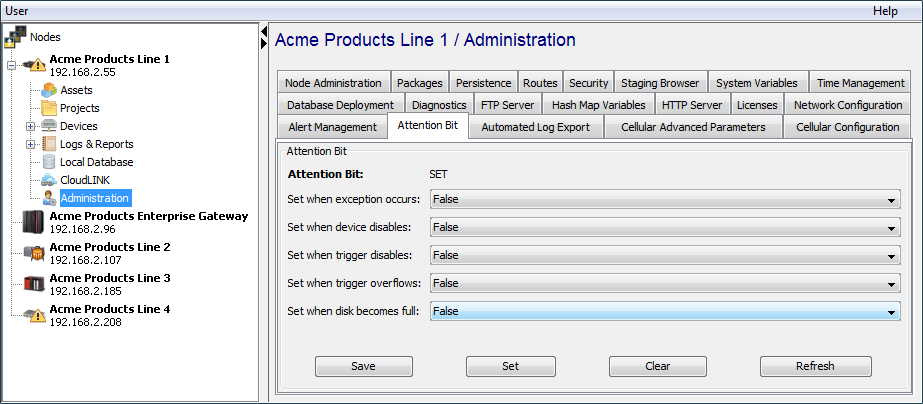Click the Set button
This screenshot has height=404, width=923.
pyautogui.click(x=510, y=366)
